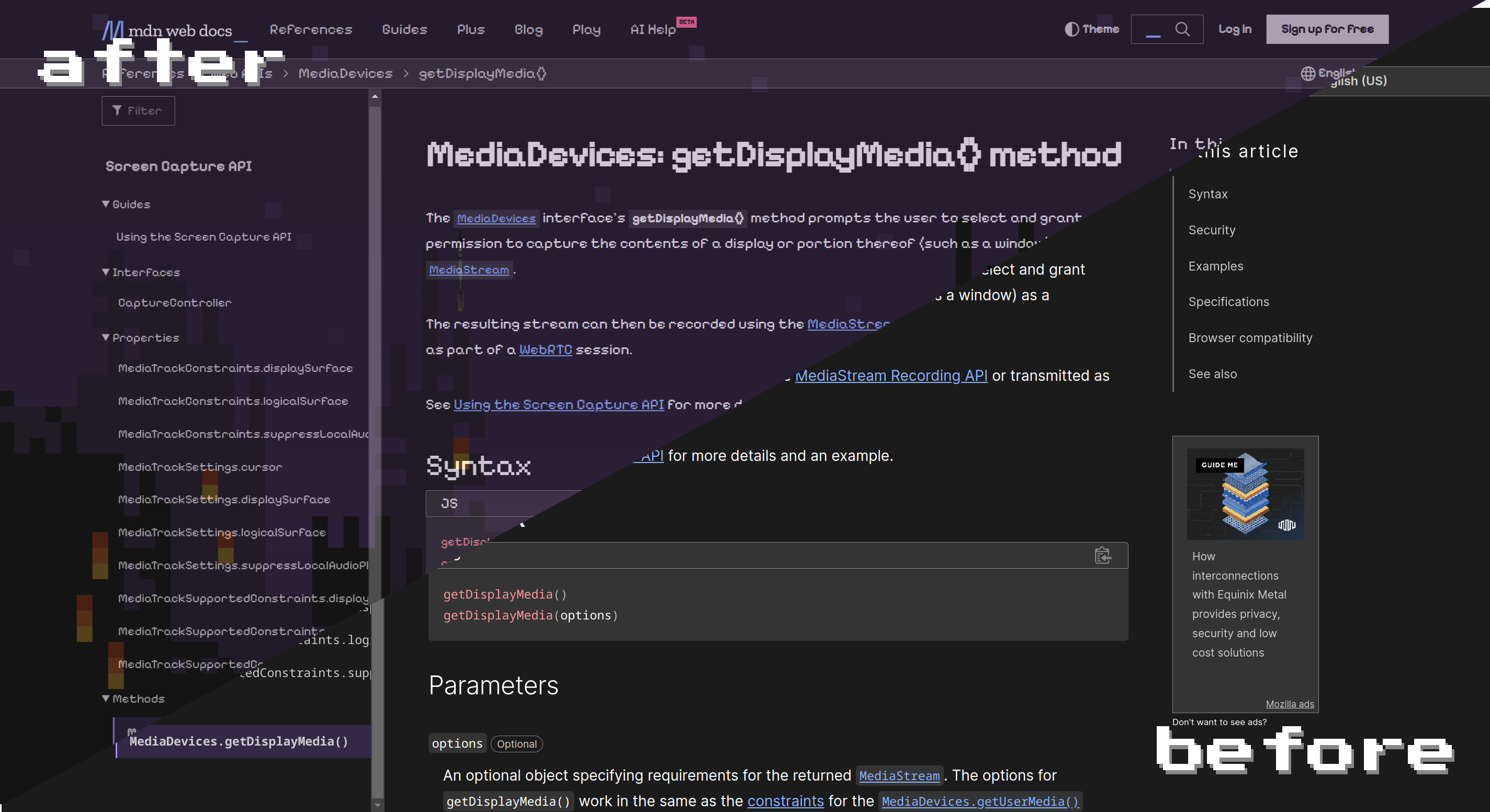Toggle the Theme switcher icon
Screen dimensions: 1490x812
(x=1071, y=29)
